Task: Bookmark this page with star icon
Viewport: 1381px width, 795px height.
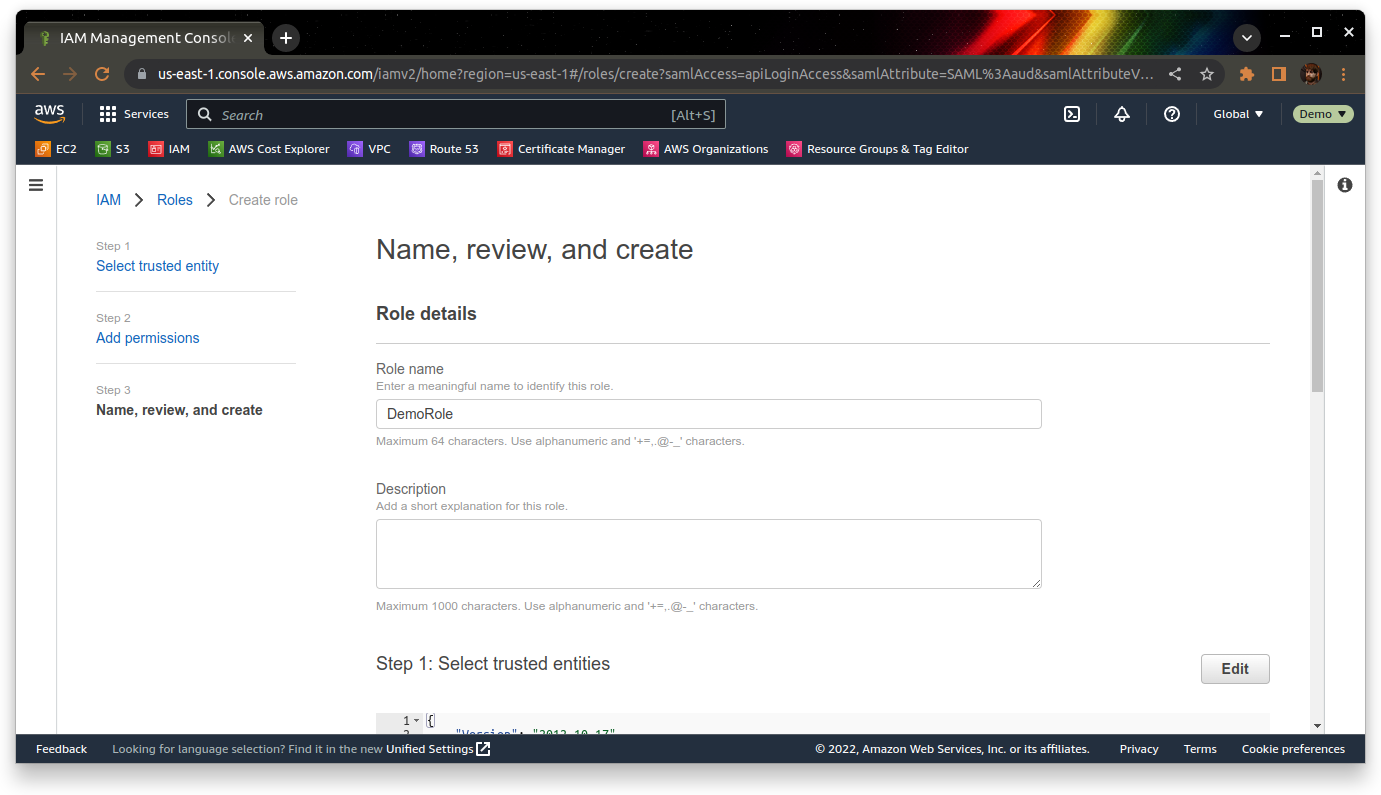Action: [x=1207, y=74]
